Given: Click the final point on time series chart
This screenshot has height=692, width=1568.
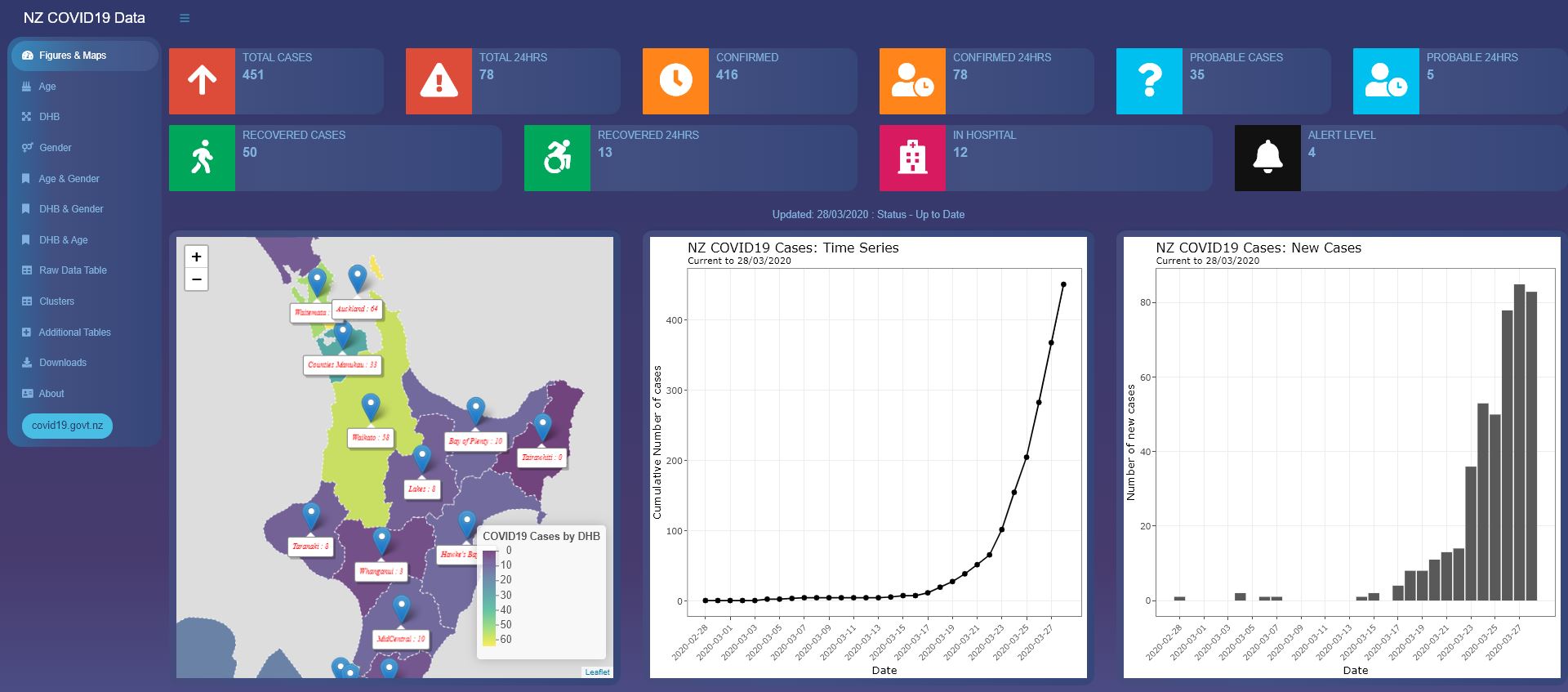Looking at the screenshot, I should pyautogui.click(x=1063, y=284).
